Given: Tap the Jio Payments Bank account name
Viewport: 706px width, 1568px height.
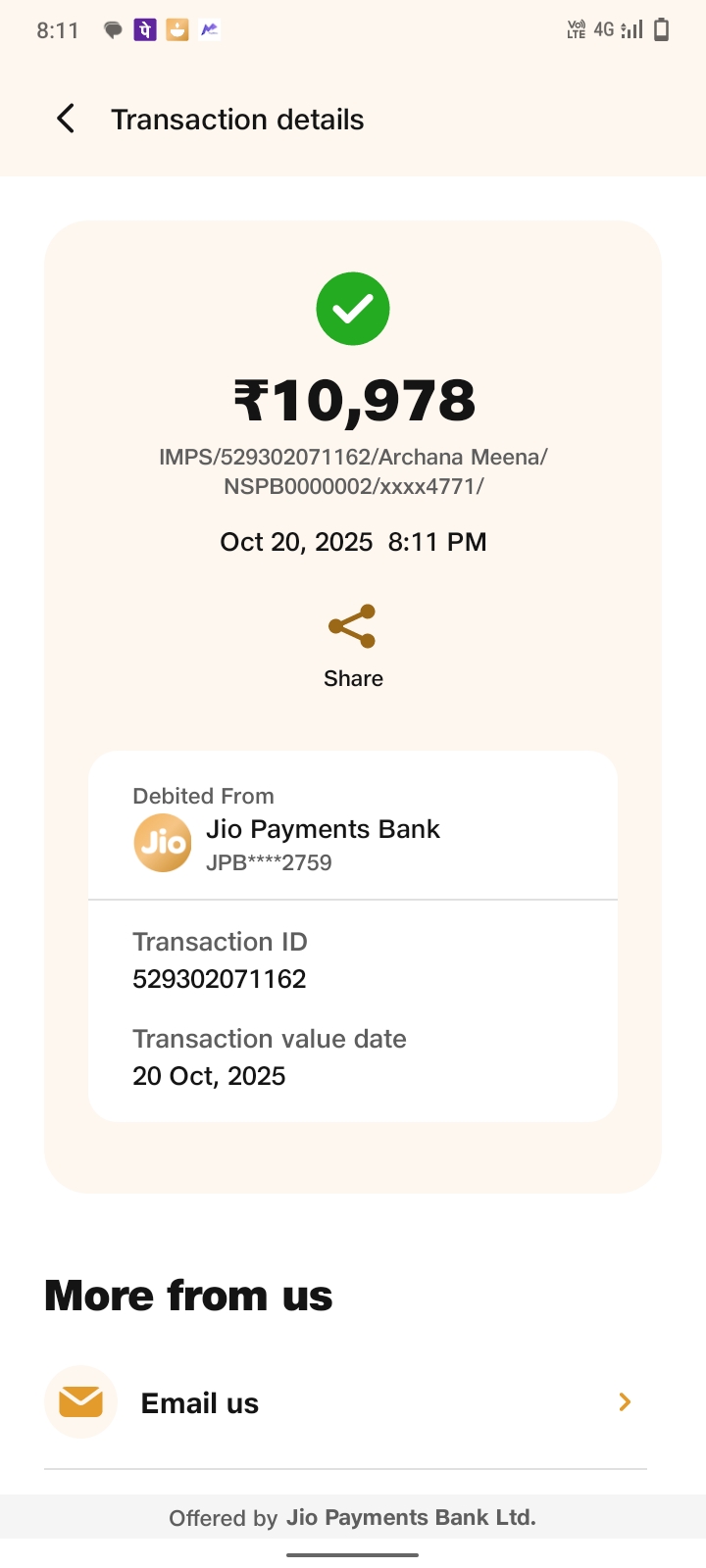Looking at the screenshot, I should point(323,829).
